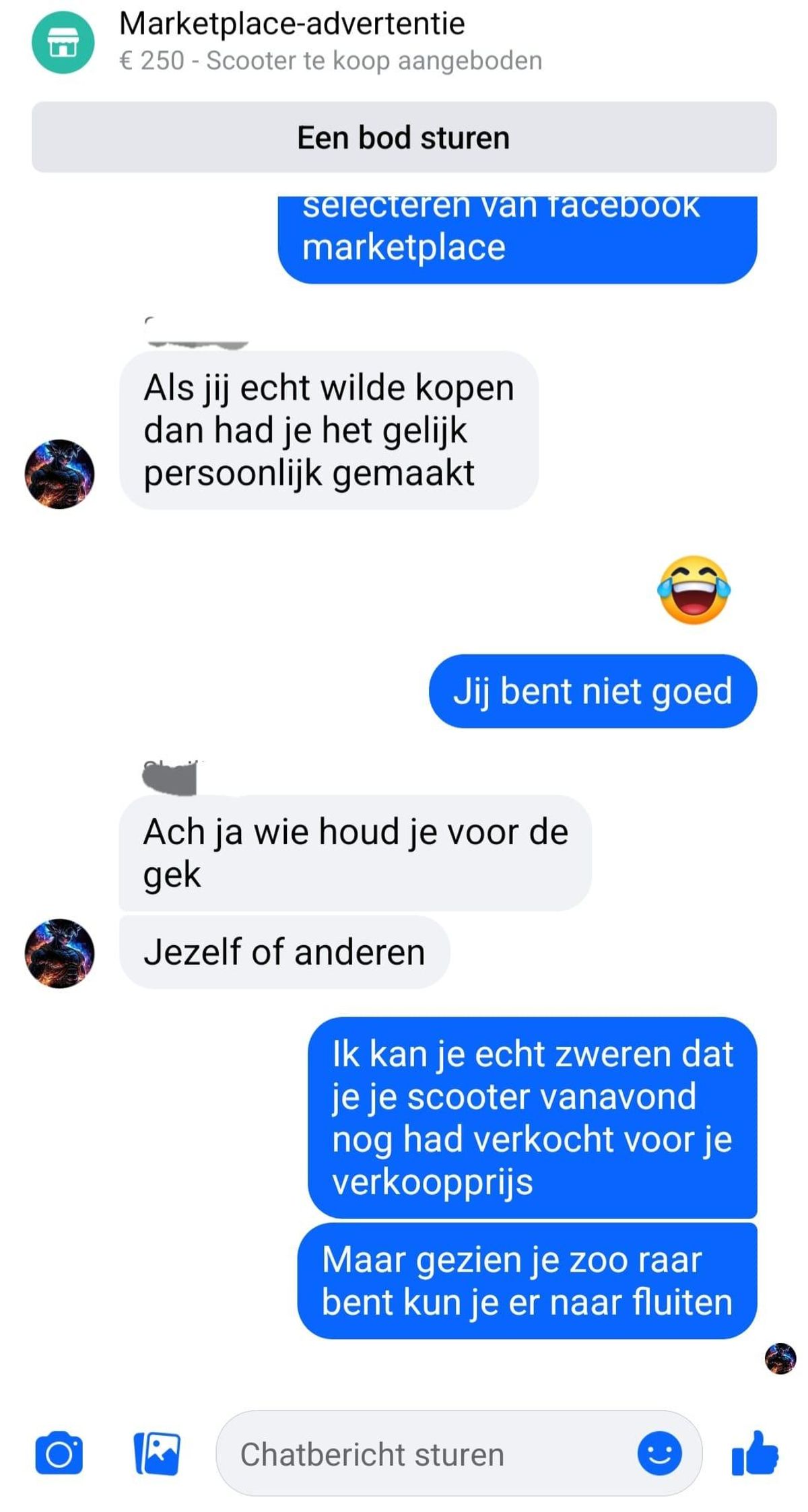The height and width of the screenshot is (1512, 808).
Task: Open the camera icon
Action: [59, 1453]
